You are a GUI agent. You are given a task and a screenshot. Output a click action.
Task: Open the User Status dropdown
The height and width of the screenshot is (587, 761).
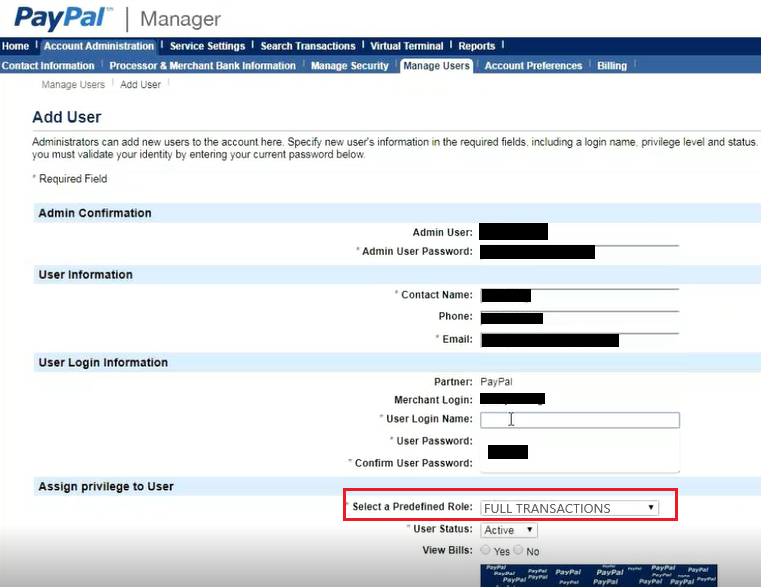pos(509,530)
